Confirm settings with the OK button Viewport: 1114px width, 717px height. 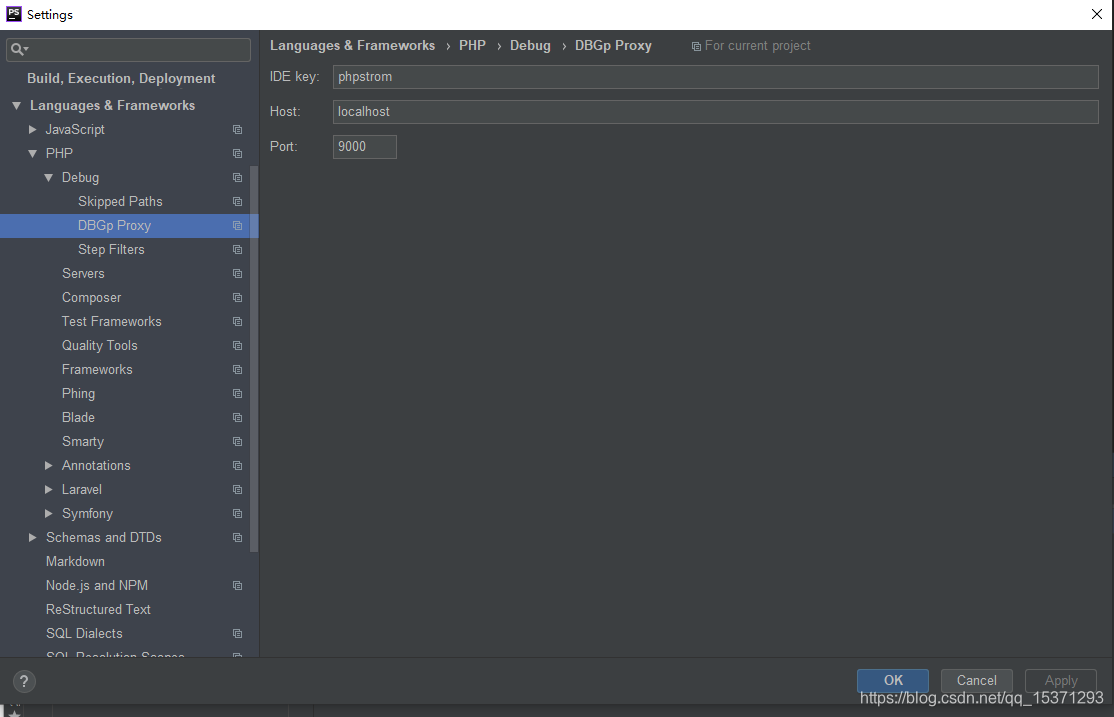[892, 680]
